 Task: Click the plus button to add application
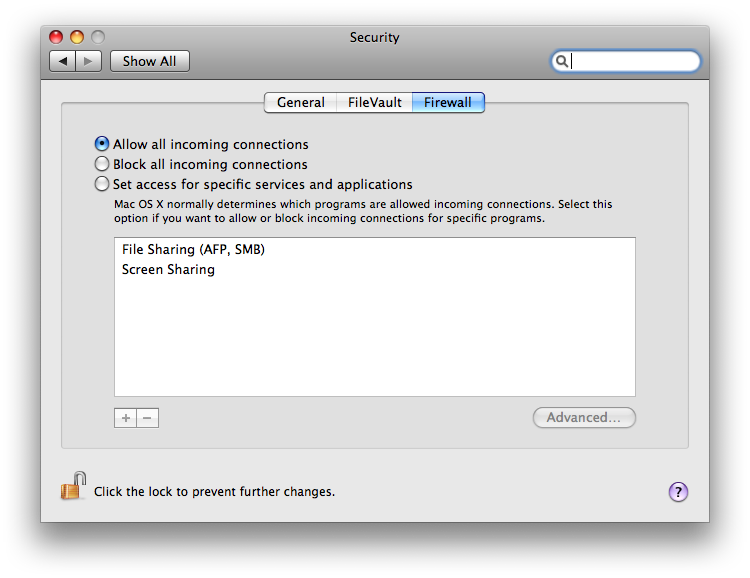[125, 418]
